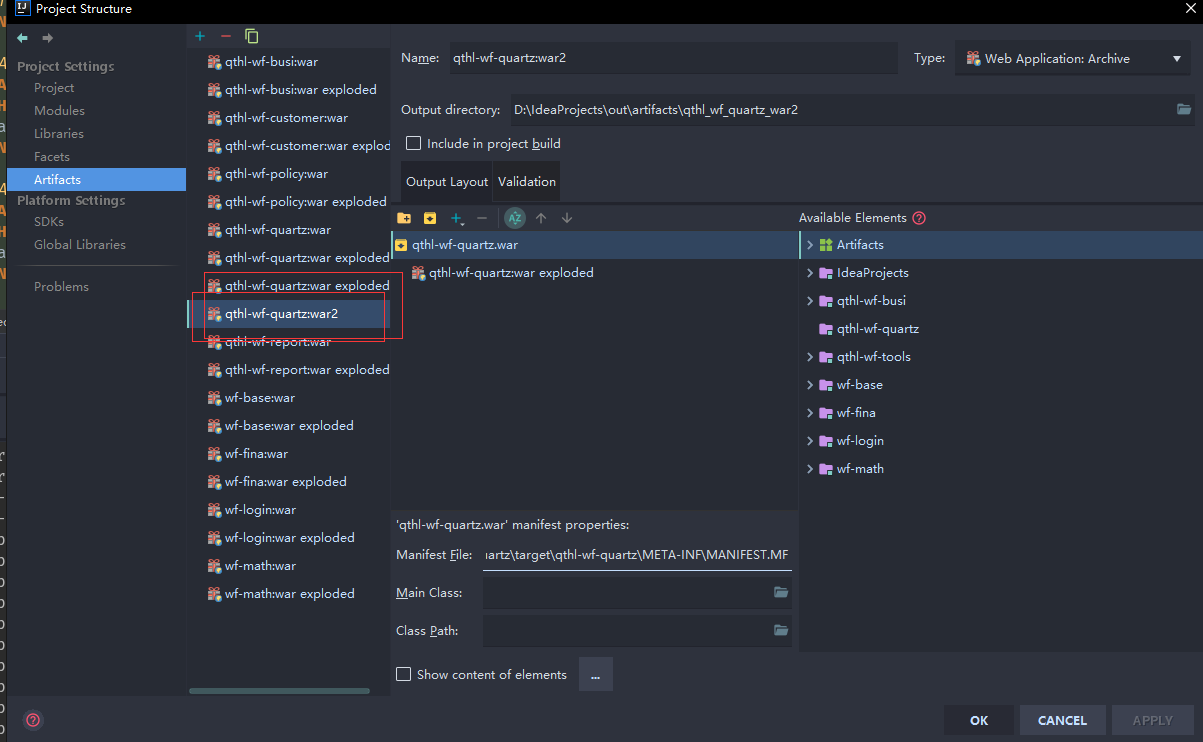Open Modules settings section

(59, 111)
